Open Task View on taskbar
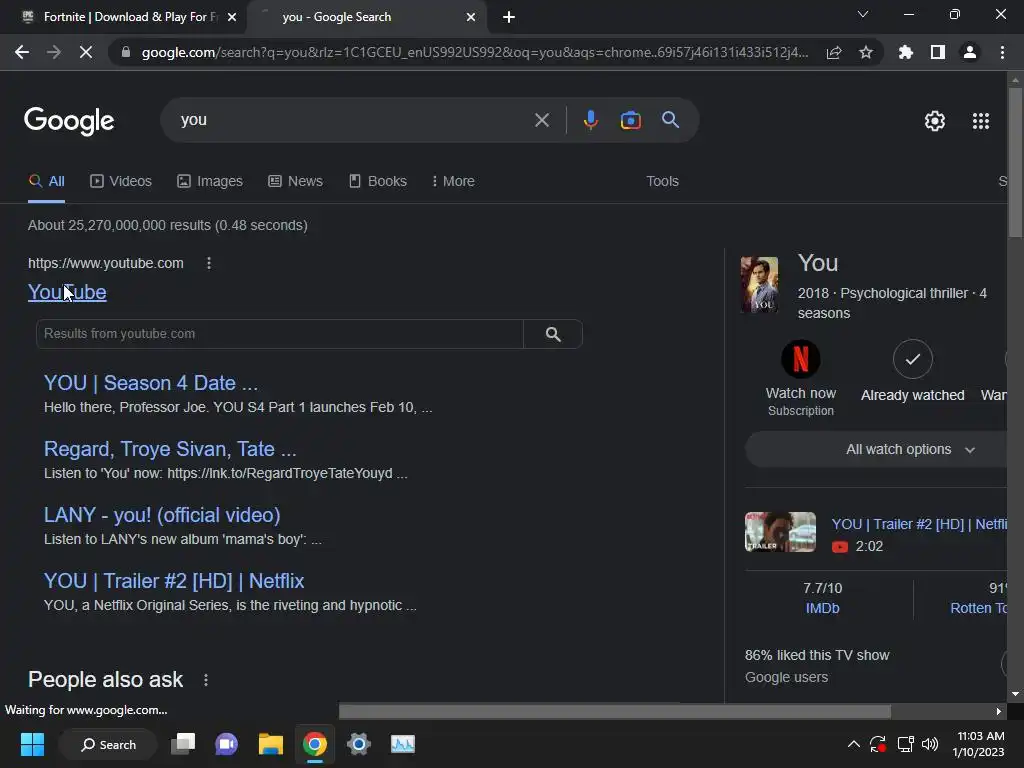Image resolution: width=1024 pixels, height=768 pixels. [x=183, y=744]
